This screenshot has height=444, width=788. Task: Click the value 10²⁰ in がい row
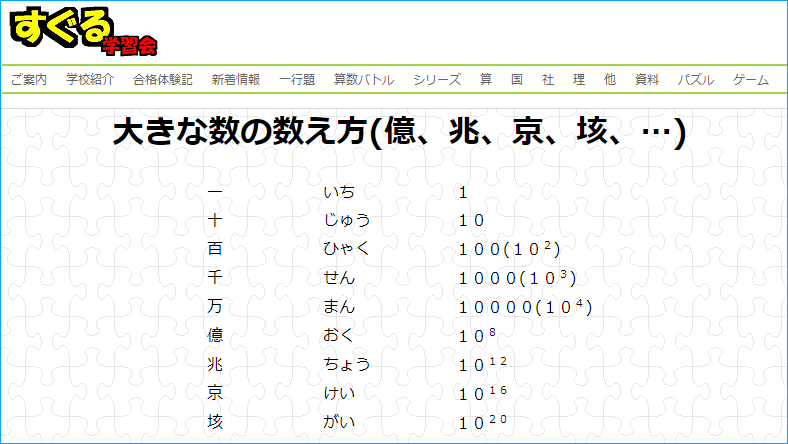(x=482, y=421)
